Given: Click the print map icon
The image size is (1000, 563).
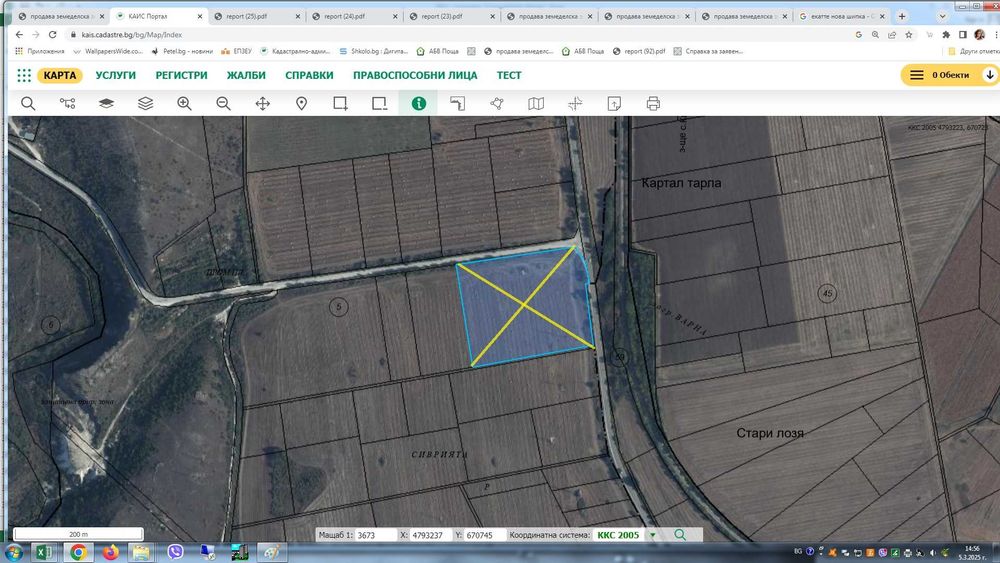Looking at the screenshot, I should coord(653,103).
